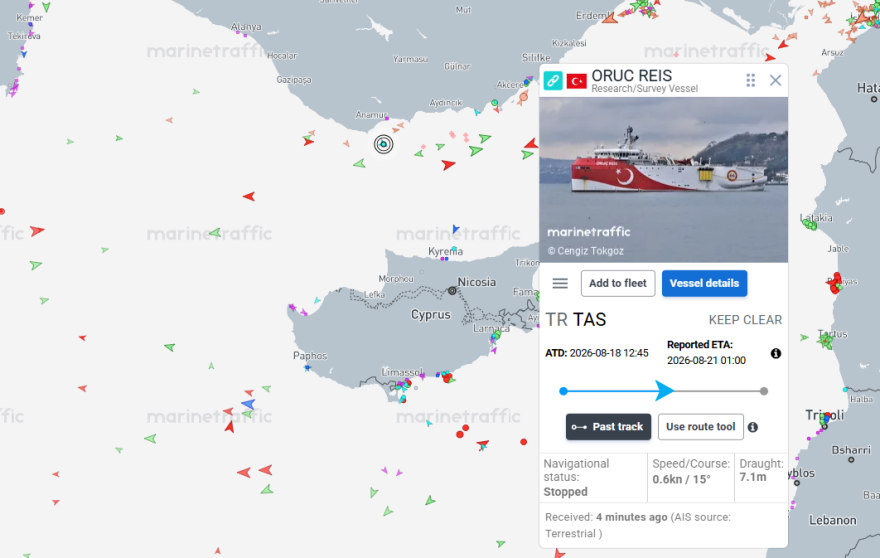880x558 pixels.
Task: Click the Use route tool button
Action: [700, 427]
